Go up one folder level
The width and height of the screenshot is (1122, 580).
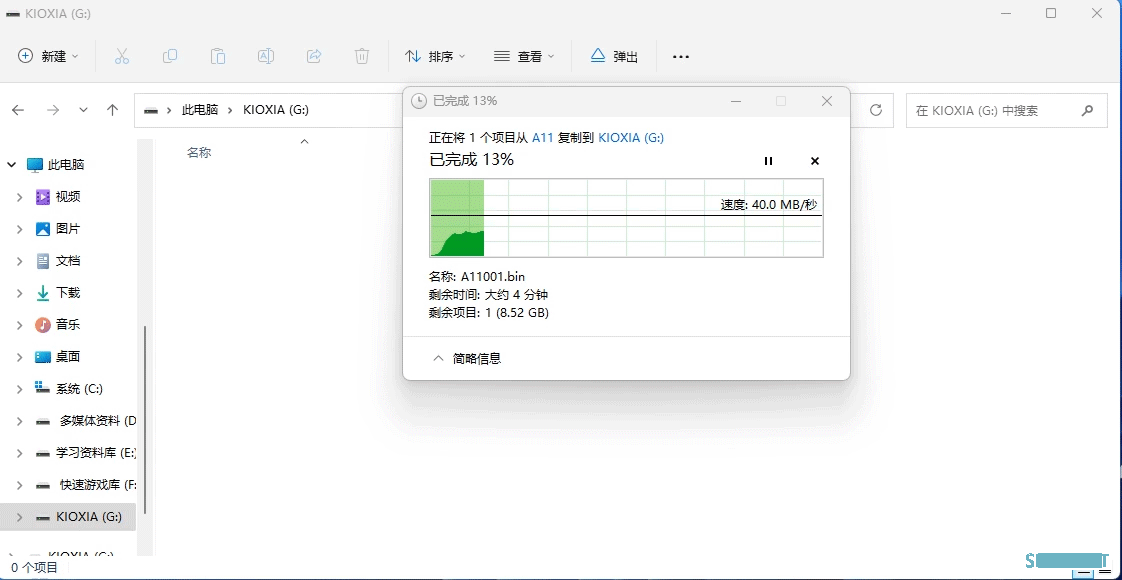pos(112,110)
